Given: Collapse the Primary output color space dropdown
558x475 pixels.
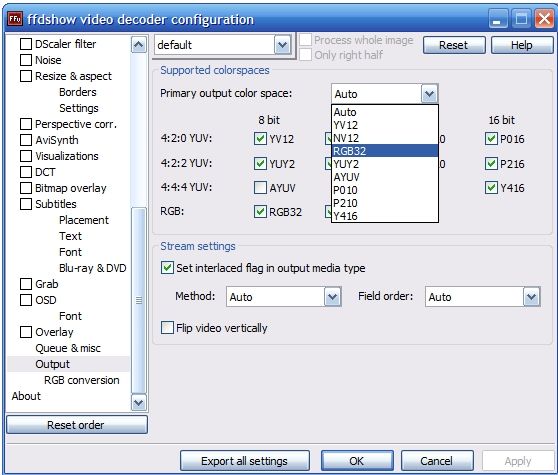Looking at the screenshot, I should click(x=429, y=94).
